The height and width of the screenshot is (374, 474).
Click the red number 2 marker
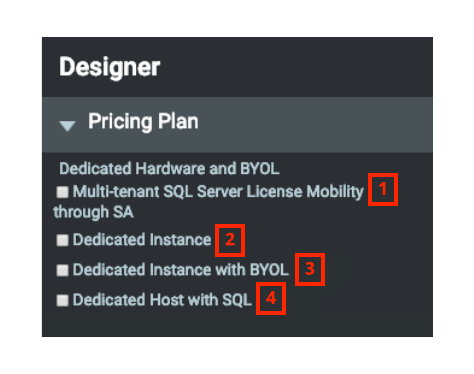pos(230,240)
